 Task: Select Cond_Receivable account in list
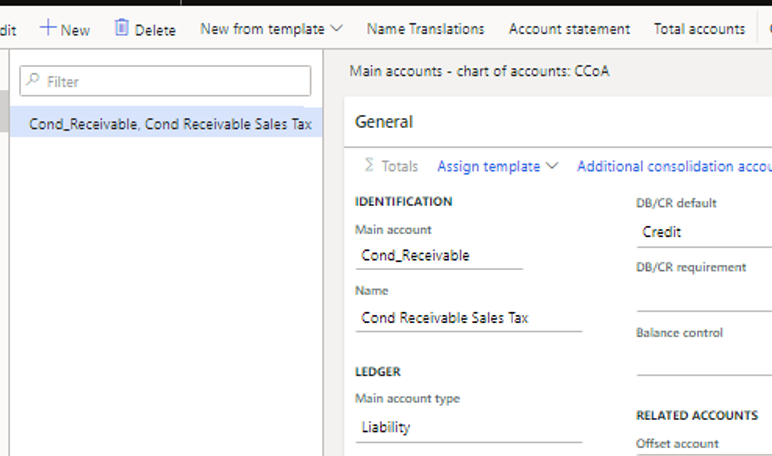[170, 124]
